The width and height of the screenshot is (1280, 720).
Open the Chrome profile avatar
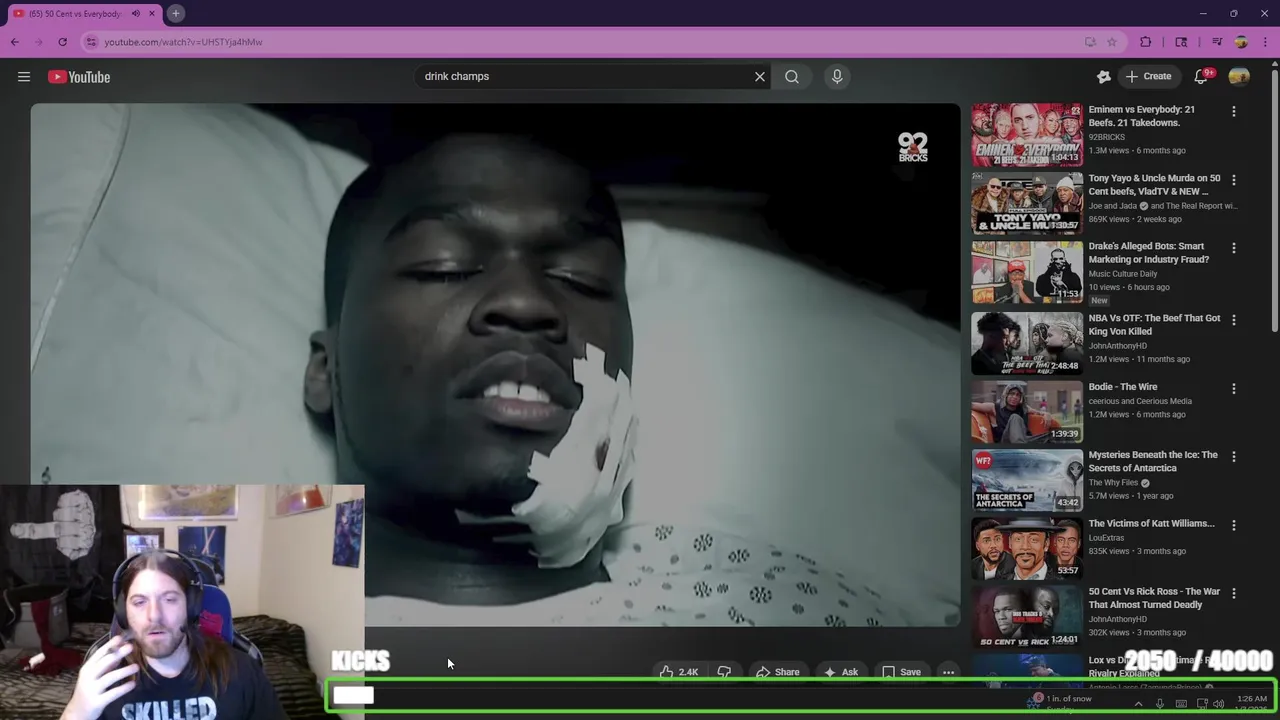point(1241,42)
